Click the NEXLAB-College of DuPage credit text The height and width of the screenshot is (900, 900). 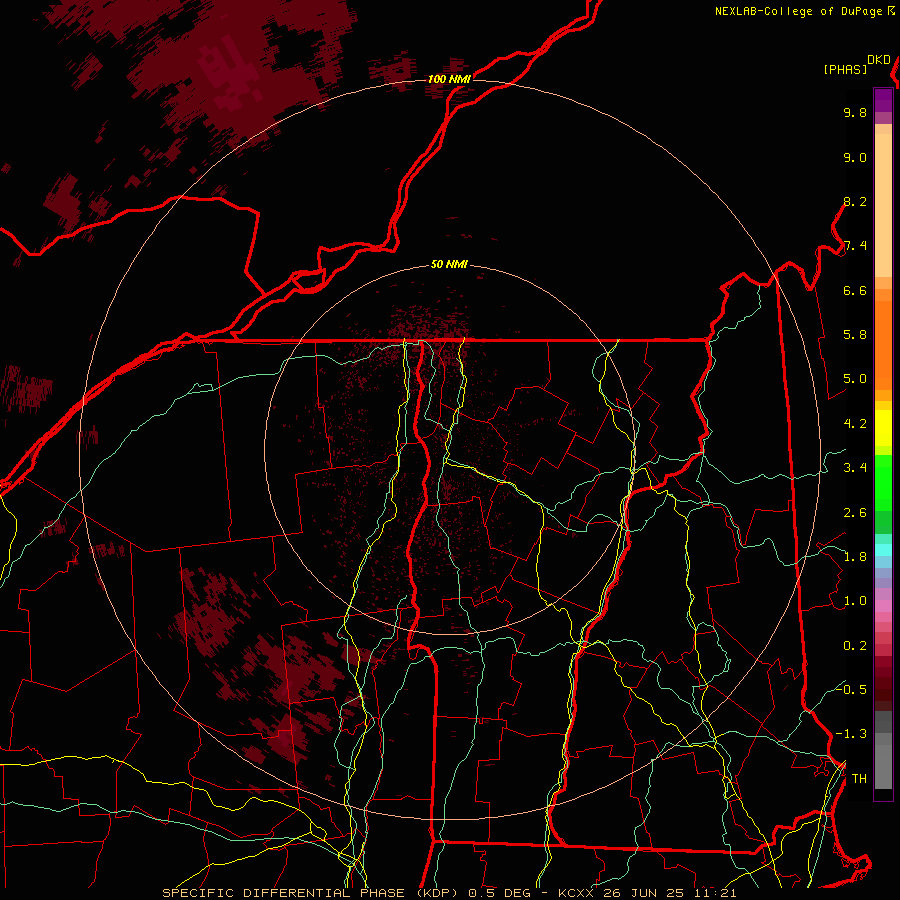click(x=800, y=11)
